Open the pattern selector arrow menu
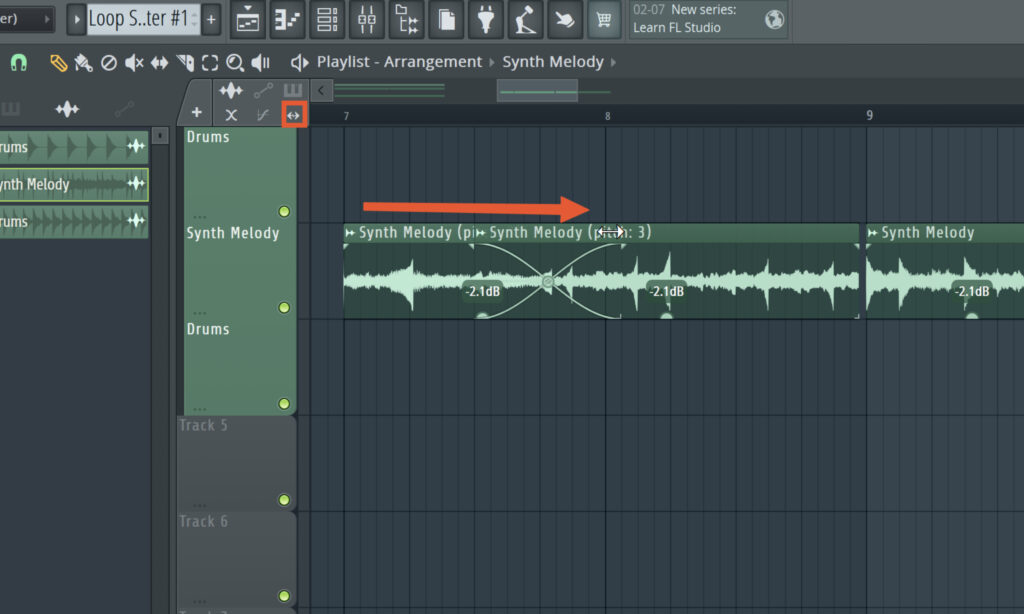Viewport: 1024px width, 614px height. tap(76, 20)
